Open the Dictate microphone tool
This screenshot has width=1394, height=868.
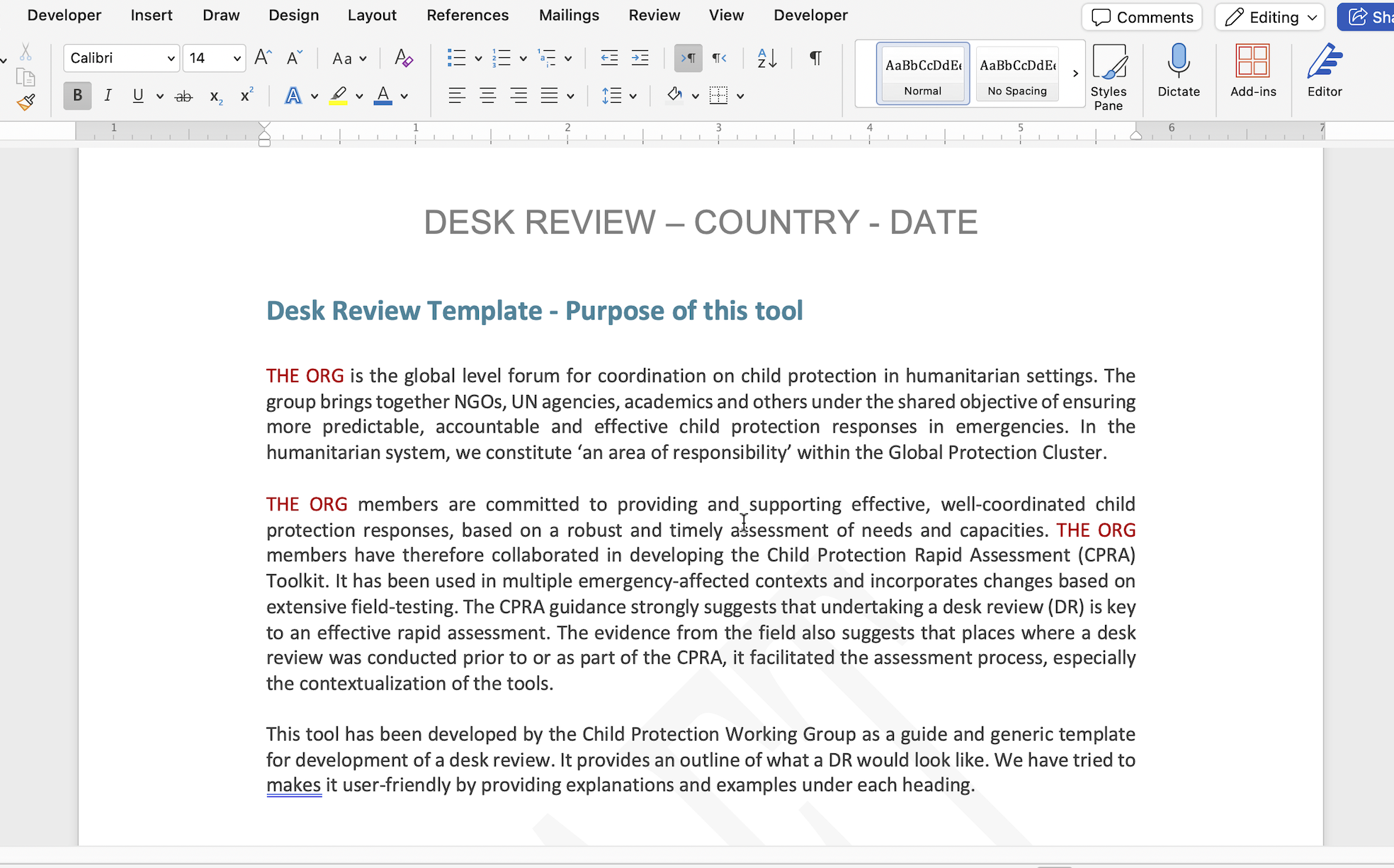[1178, 70]
